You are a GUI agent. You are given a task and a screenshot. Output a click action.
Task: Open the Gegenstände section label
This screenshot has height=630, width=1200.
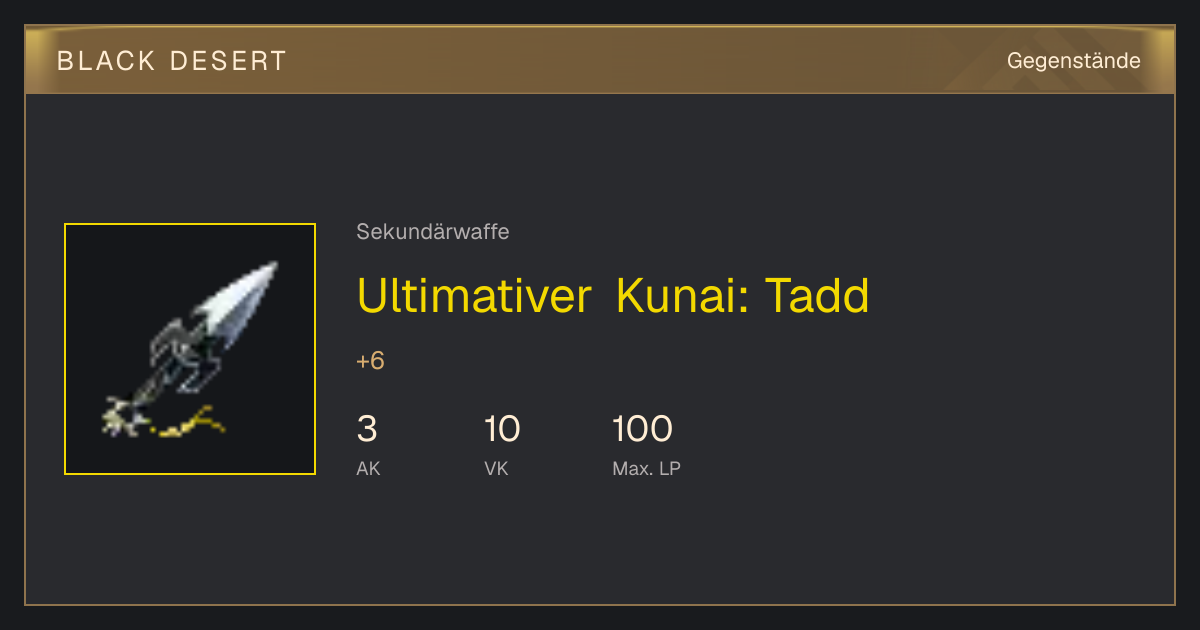click(x=1073, y=61)
